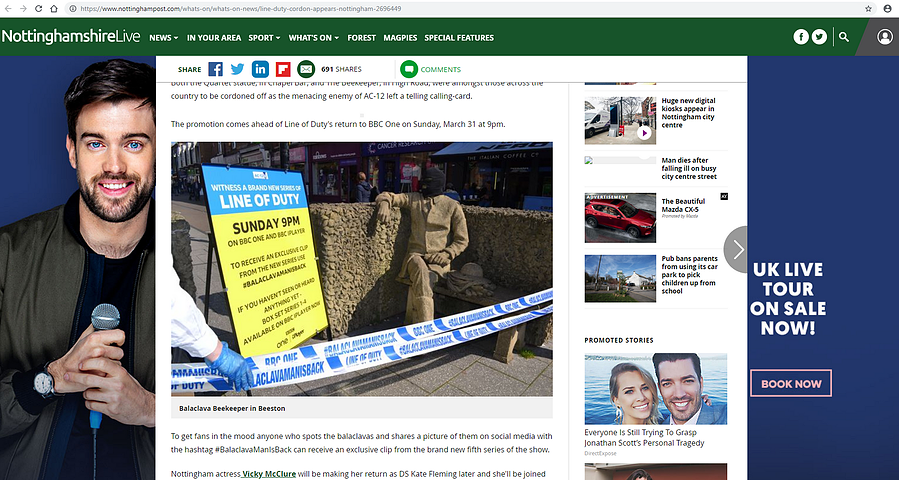This screenshot has height=480, width=899.
Task: Expand the What's On menu
Action: coord(314,38)
